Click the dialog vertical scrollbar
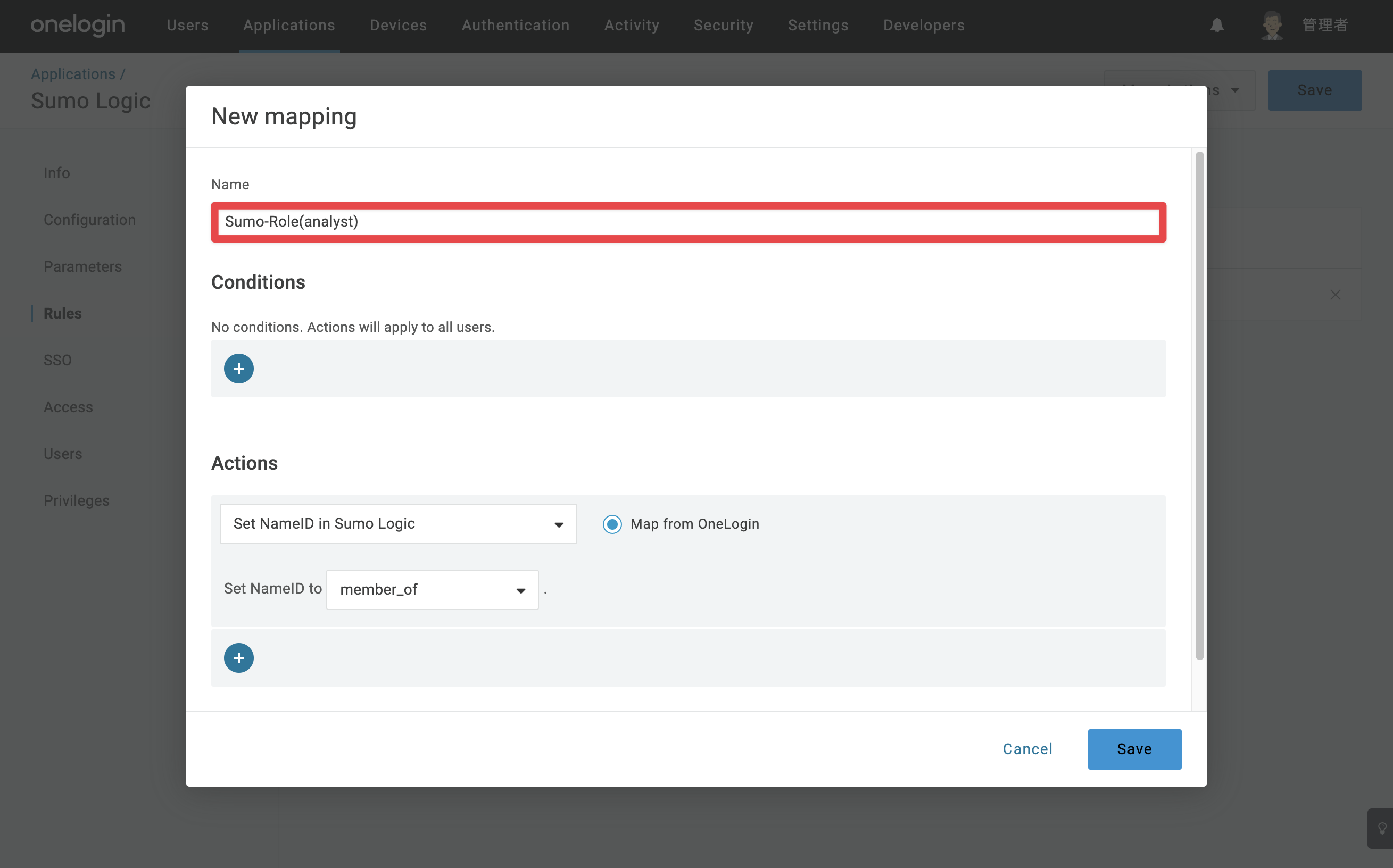1393x868 pixels. click(x=1199, y=405)
